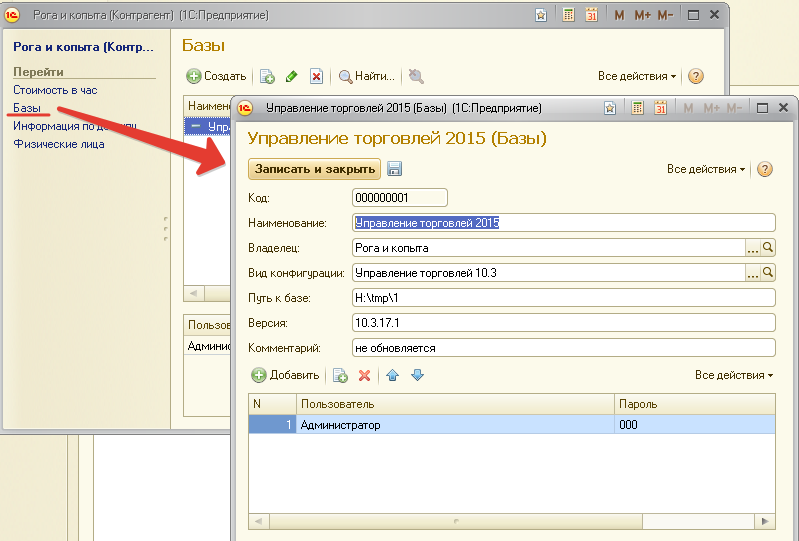Open selection list for Вид конфигурации field

click(753, 272)
